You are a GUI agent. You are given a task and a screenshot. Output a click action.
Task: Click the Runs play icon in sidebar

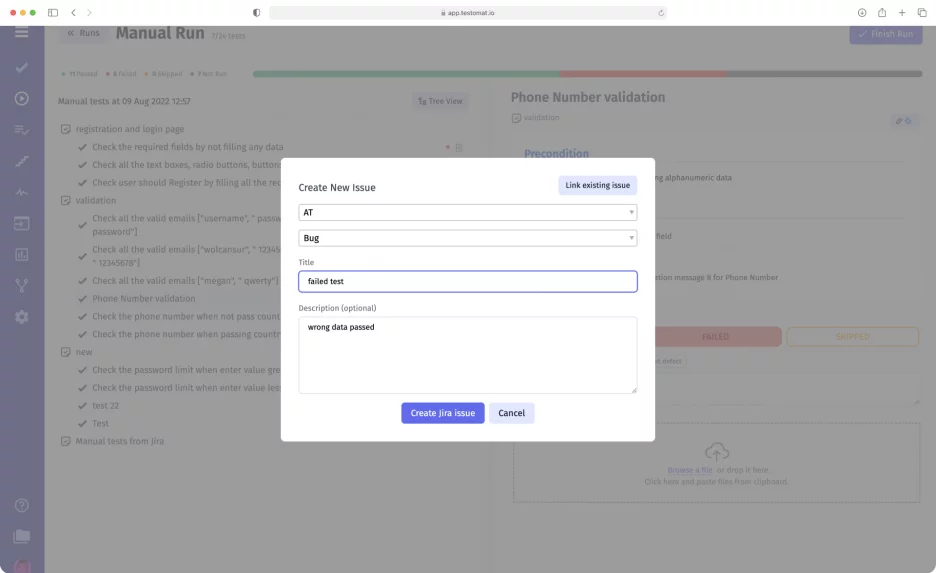coord(22,98)
